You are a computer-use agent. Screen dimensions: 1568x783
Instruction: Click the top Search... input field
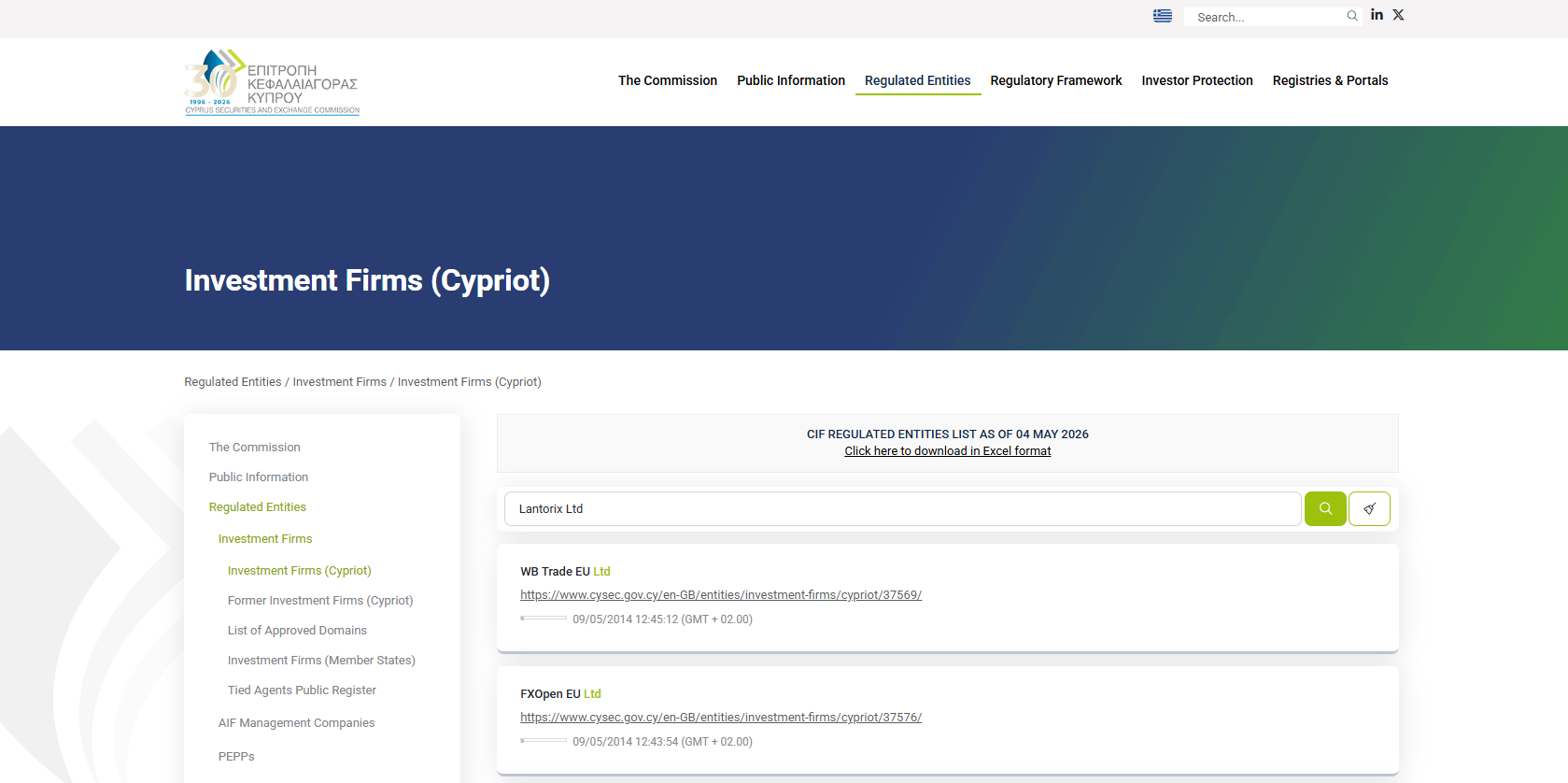1265,17
